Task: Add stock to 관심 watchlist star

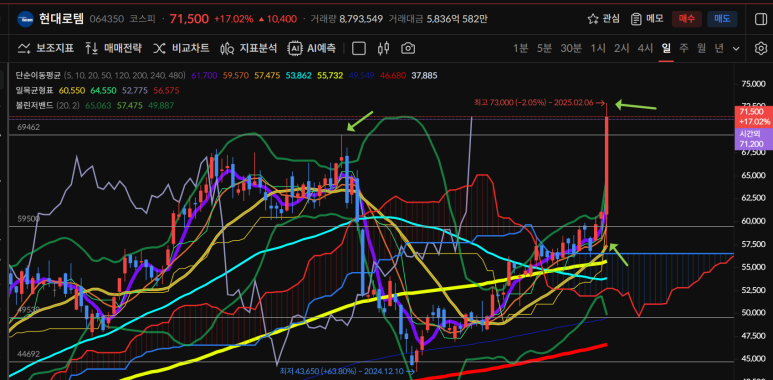Action: point(604,19)
